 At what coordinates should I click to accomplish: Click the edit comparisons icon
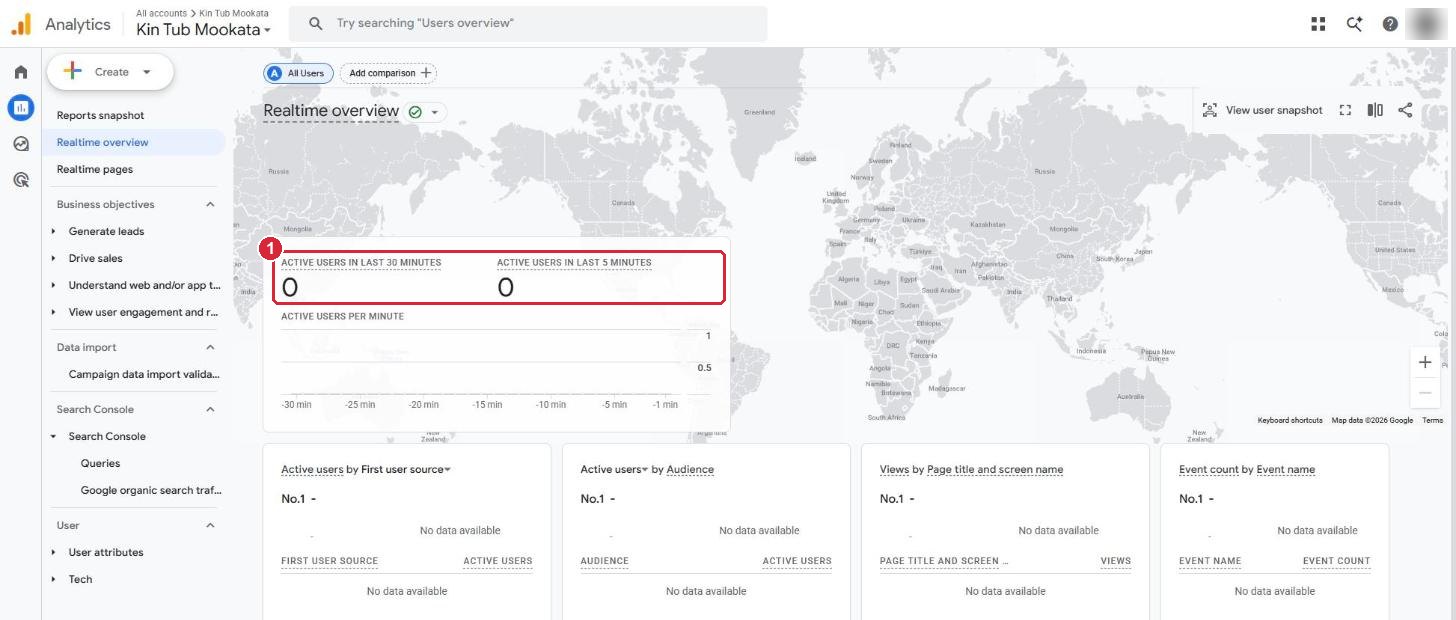[x=1375, y=110]
